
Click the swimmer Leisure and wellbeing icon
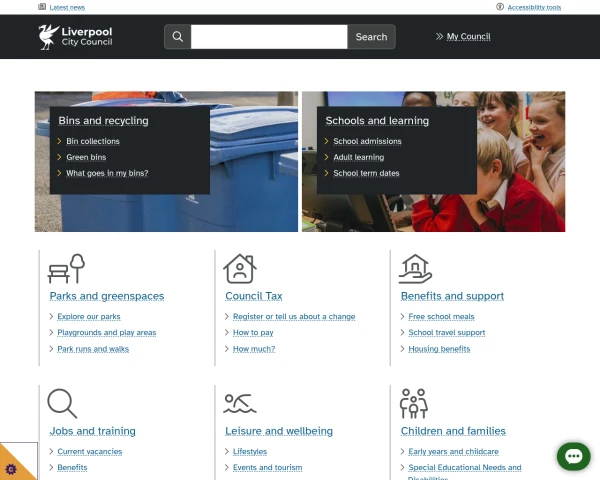[x=240, y=404]
